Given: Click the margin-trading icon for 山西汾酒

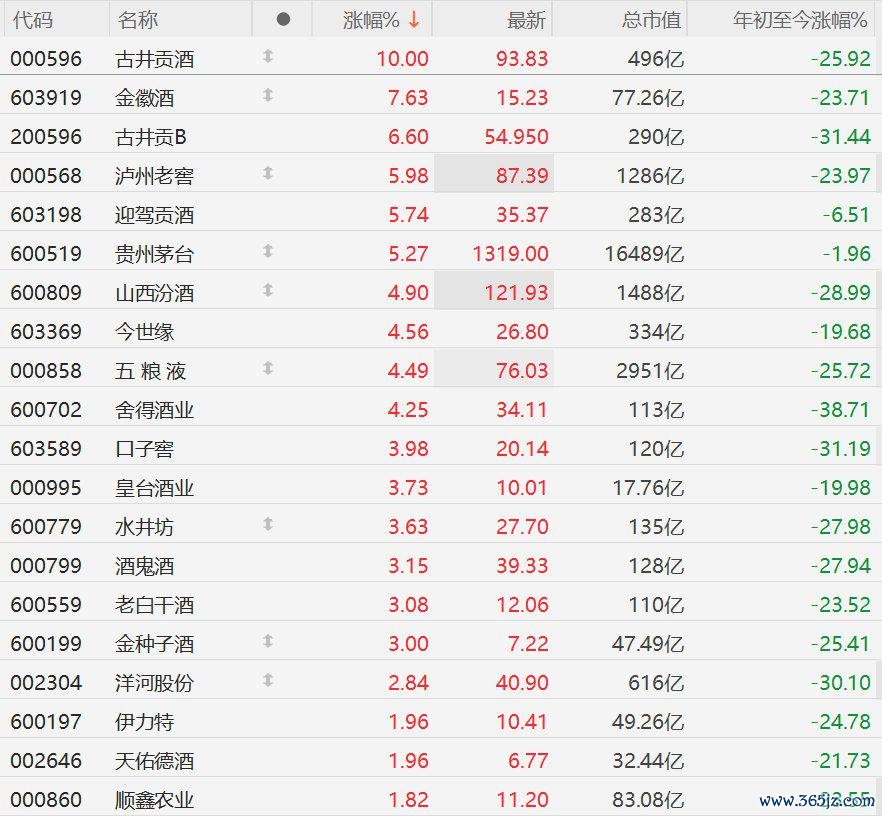Looking at the screenshot, I should pos(268,290).
